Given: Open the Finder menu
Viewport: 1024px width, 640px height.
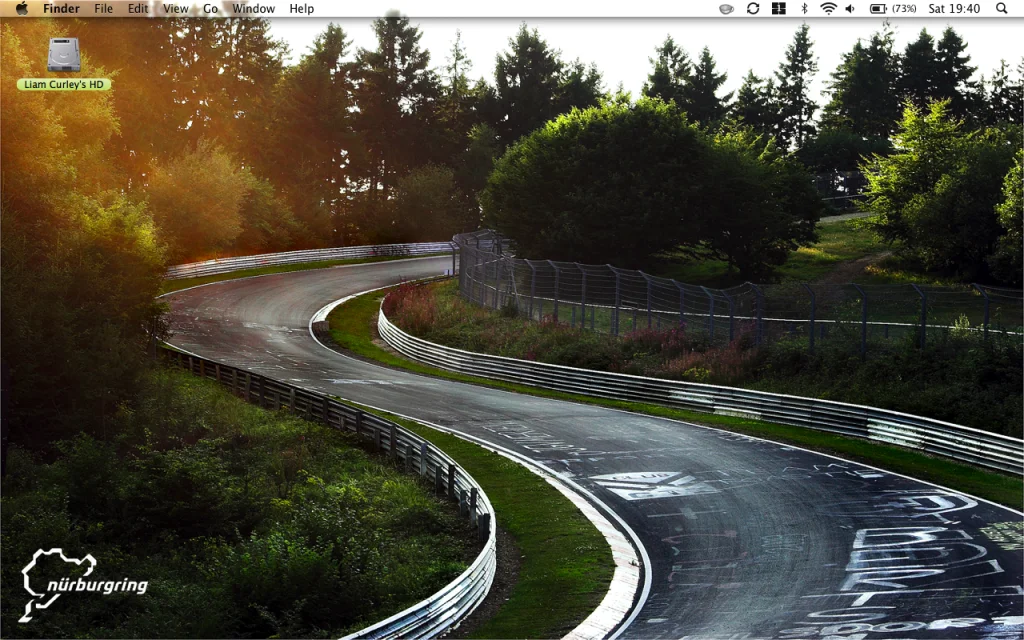Looking at the screenshot, I should (61, 8).
